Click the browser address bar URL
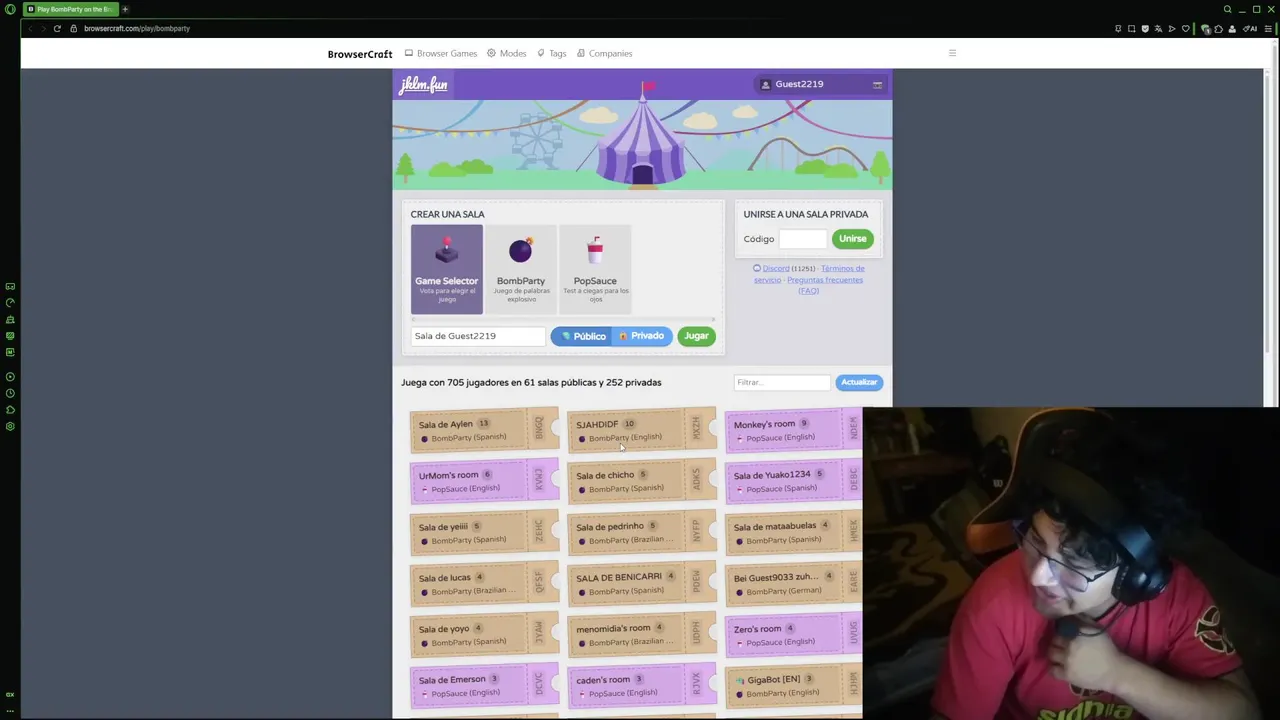 [137, 28]
